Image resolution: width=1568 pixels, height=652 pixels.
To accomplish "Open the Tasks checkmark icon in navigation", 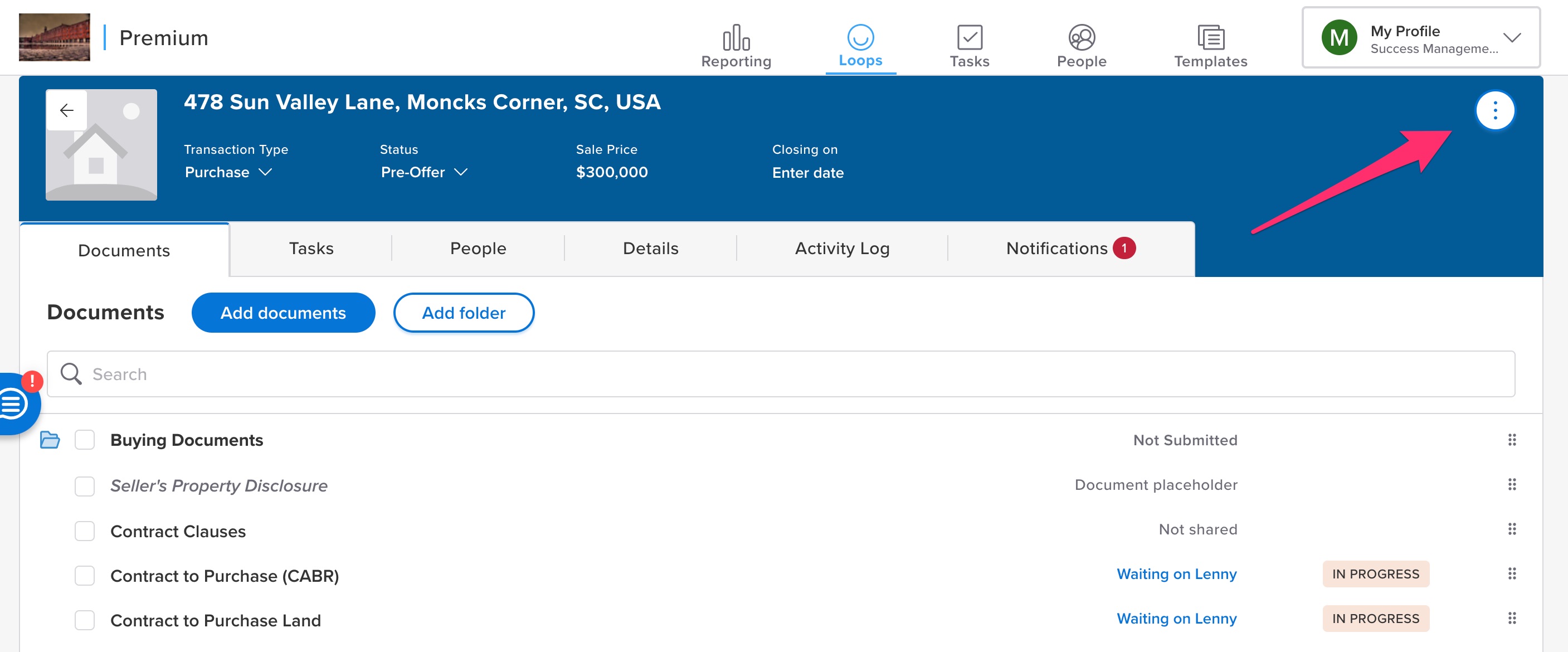I will pyautogui.click(x=969, y=38).
